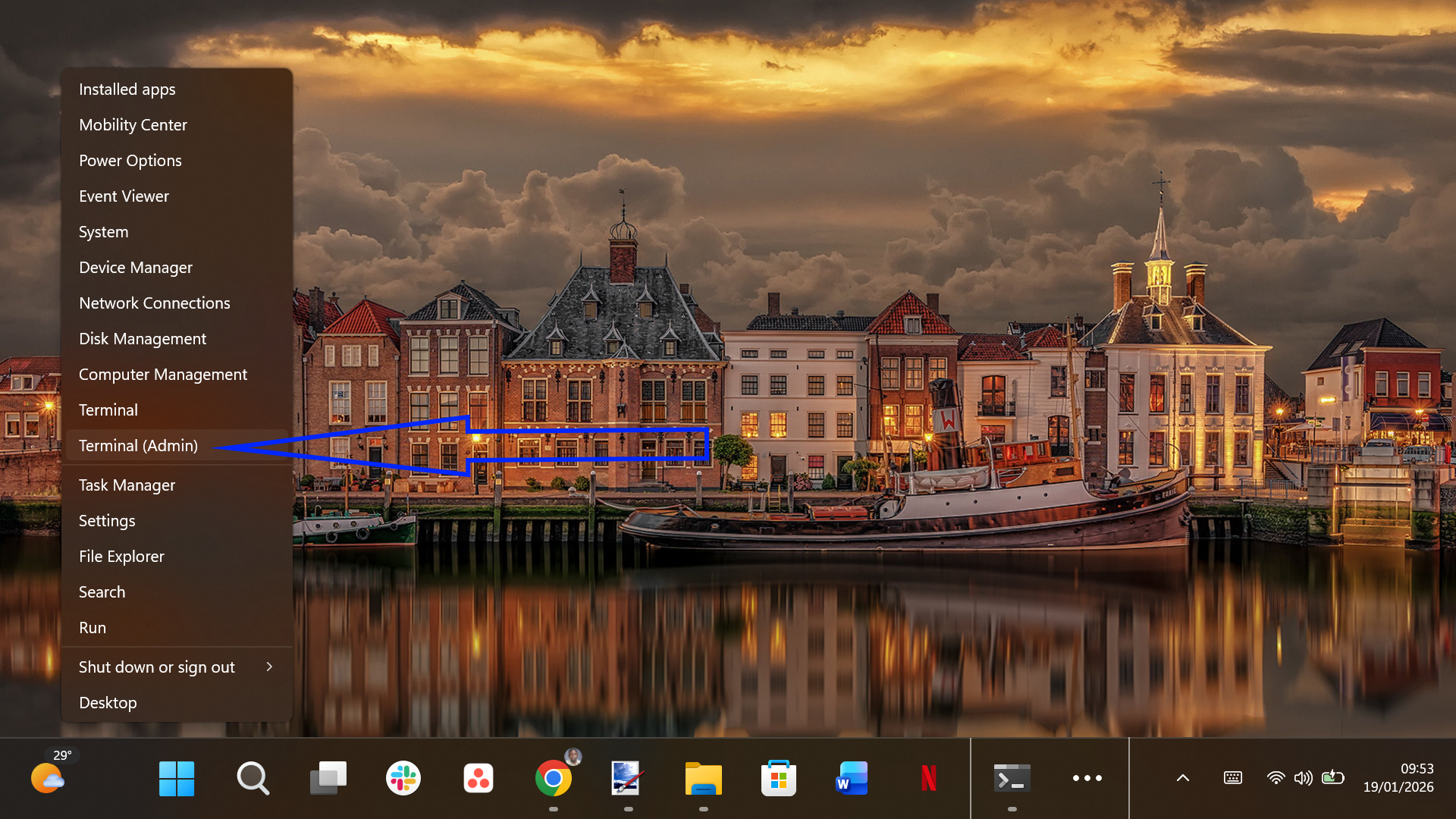Screen dimensions: 1456x819
Task: Launch Netflix from the taskbar
Action: tap(927, 777)
